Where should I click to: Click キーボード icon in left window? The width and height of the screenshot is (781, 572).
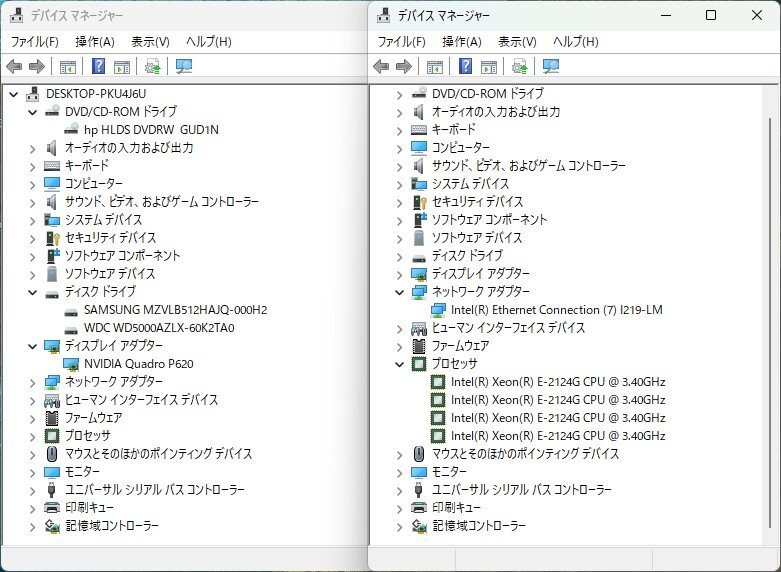(52, 165)
